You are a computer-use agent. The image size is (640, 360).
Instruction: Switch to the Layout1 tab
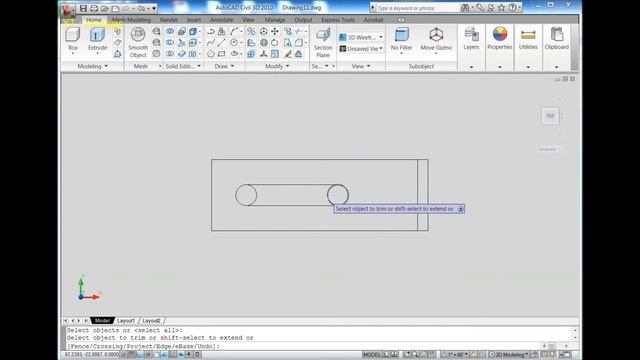(126, 321)
